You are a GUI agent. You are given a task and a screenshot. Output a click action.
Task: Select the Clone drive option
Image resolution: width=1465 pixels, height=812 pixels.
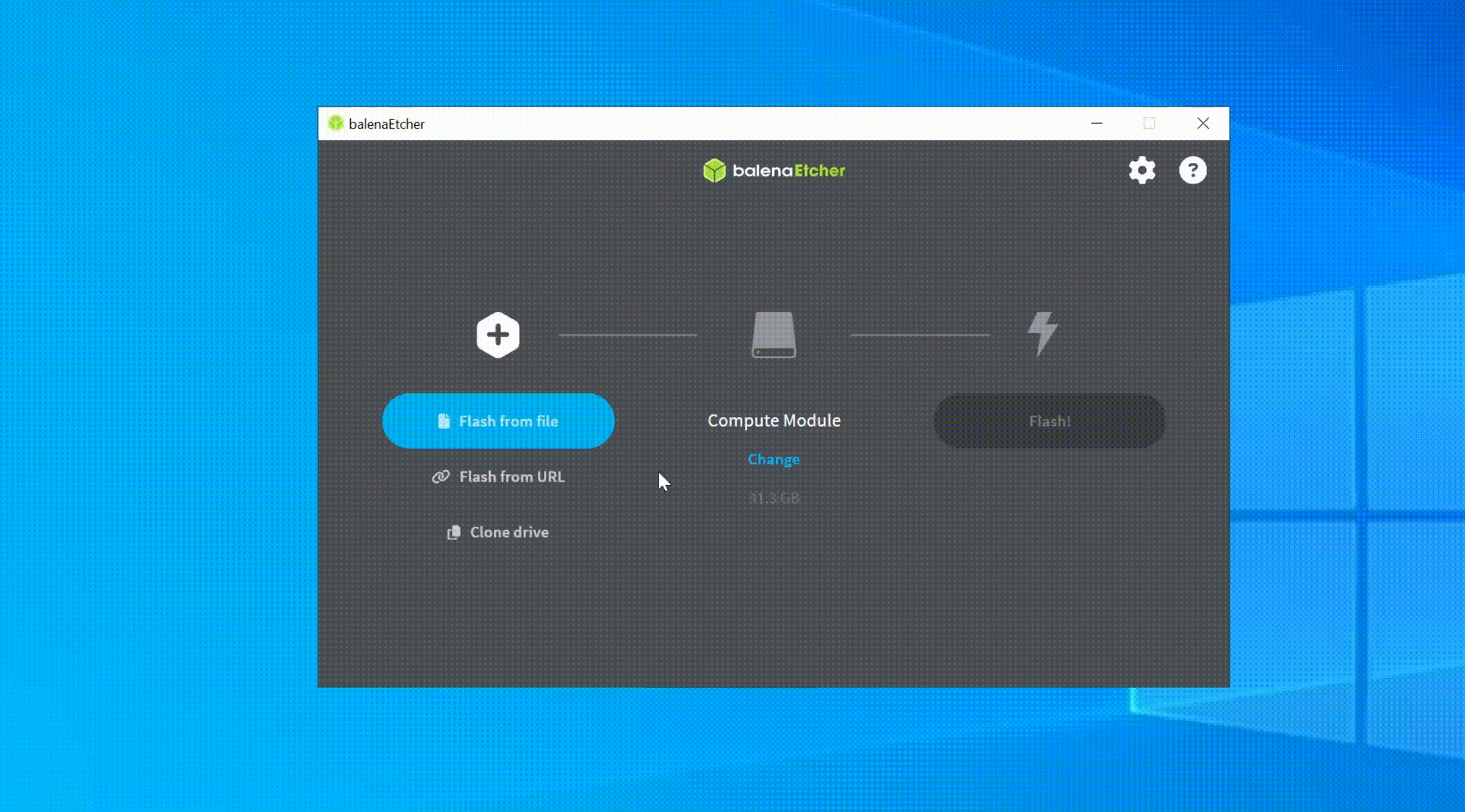point(509,532)
